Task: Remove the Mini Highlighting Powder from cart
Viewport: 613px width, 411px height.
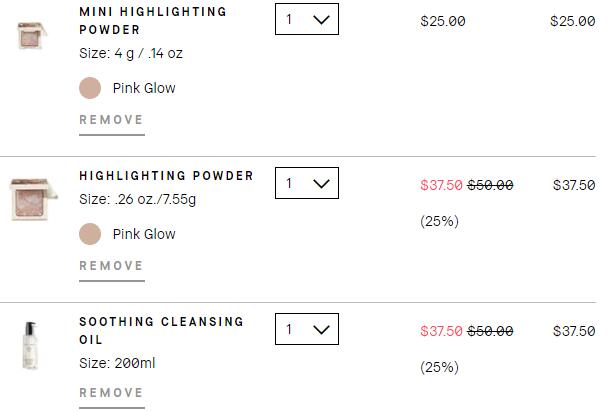Action: click(112, 120)
